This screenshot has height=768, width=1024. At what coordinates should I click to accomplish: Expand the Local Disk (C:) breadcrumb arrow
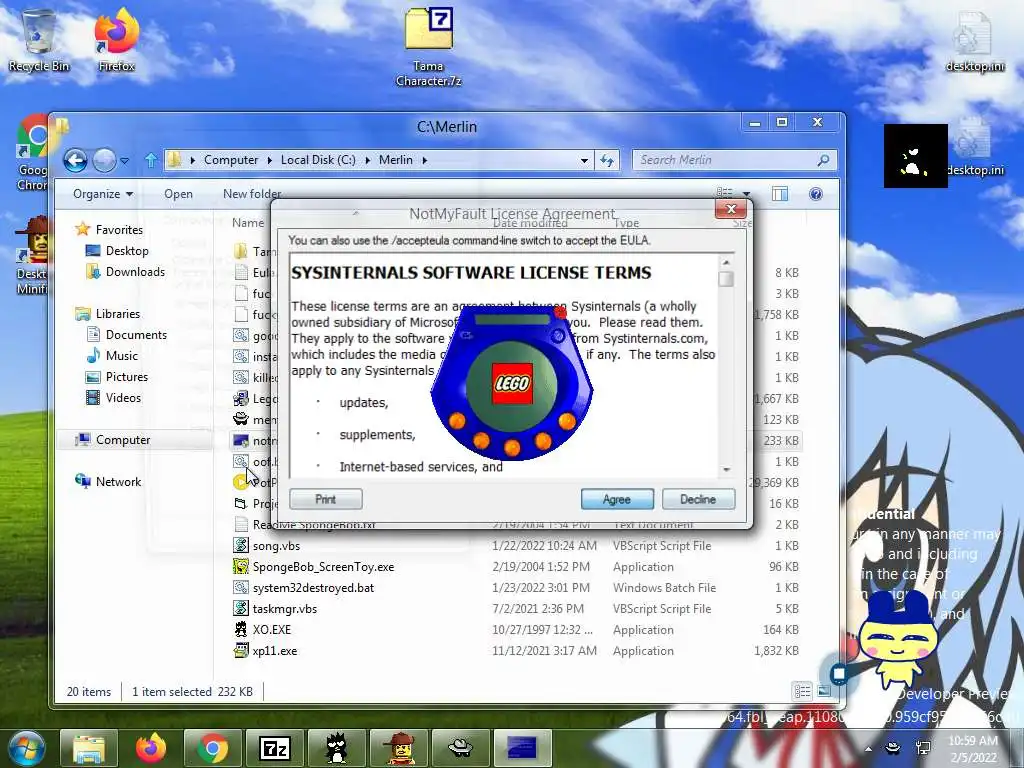[367, 160]
